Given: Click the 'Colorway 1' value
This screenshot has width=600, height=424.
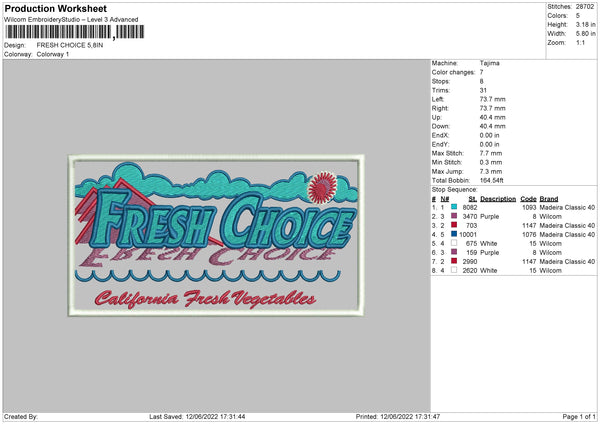Looking at the screenshot, I should pyautogui.click(x=53, y=54).
